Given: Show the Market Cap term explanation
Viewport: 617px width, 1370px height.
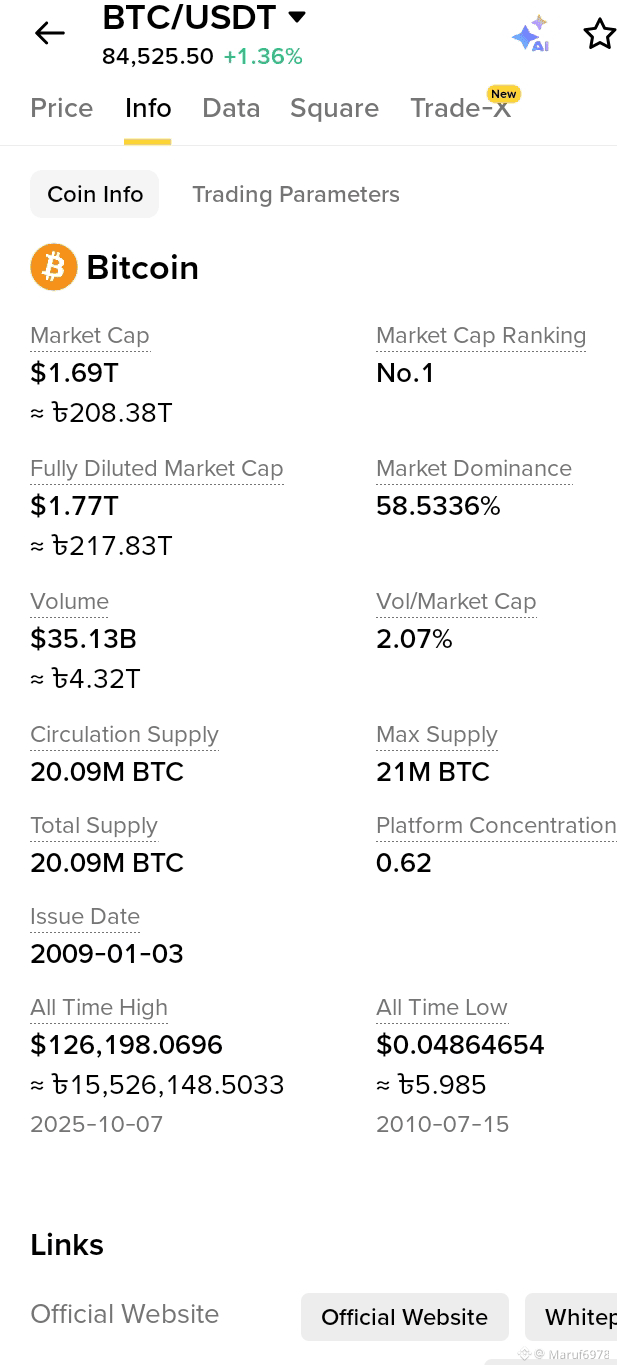Looking at the screenshot, I should (90, 336).
